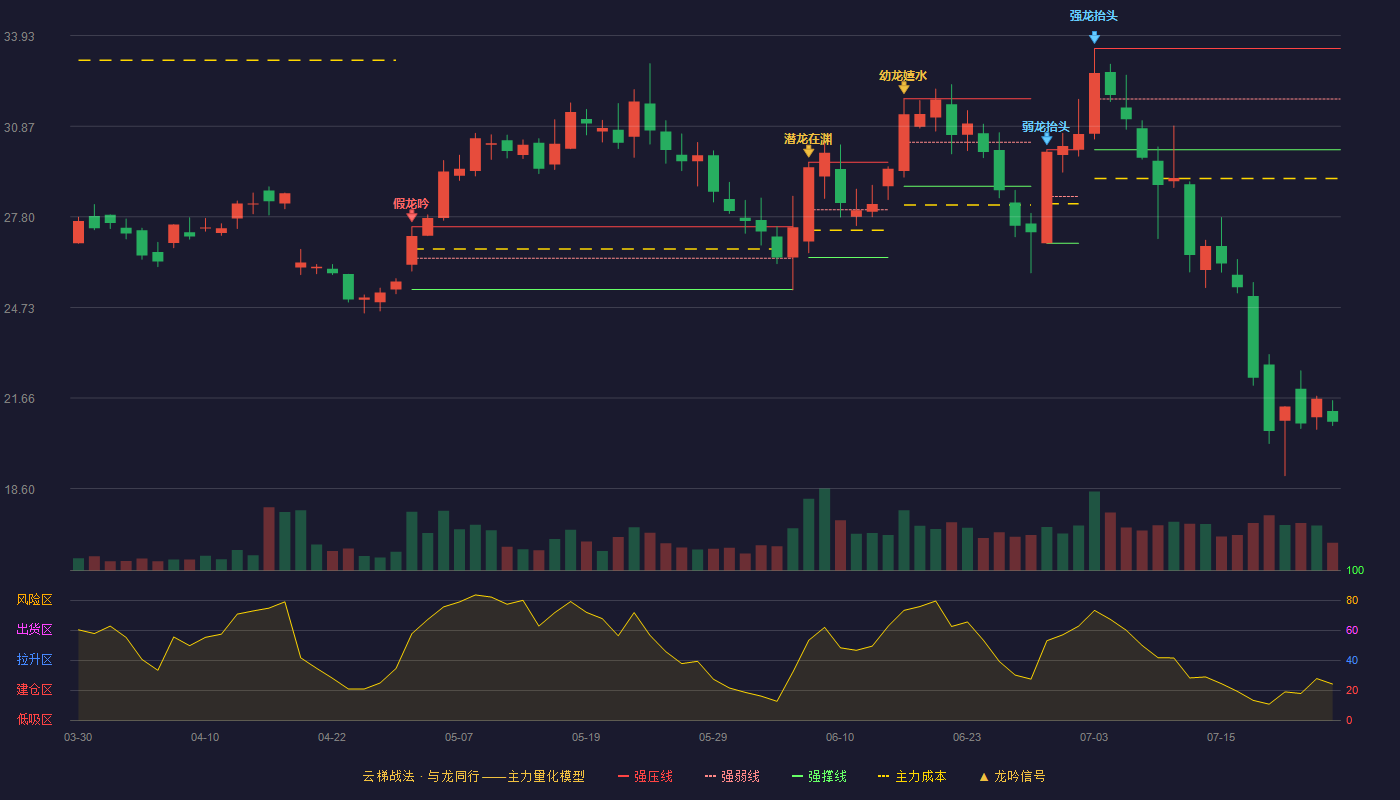Select the 强龙抬头 signal label
This screenshot has height=800, width=1400.
coord(1094,15)
